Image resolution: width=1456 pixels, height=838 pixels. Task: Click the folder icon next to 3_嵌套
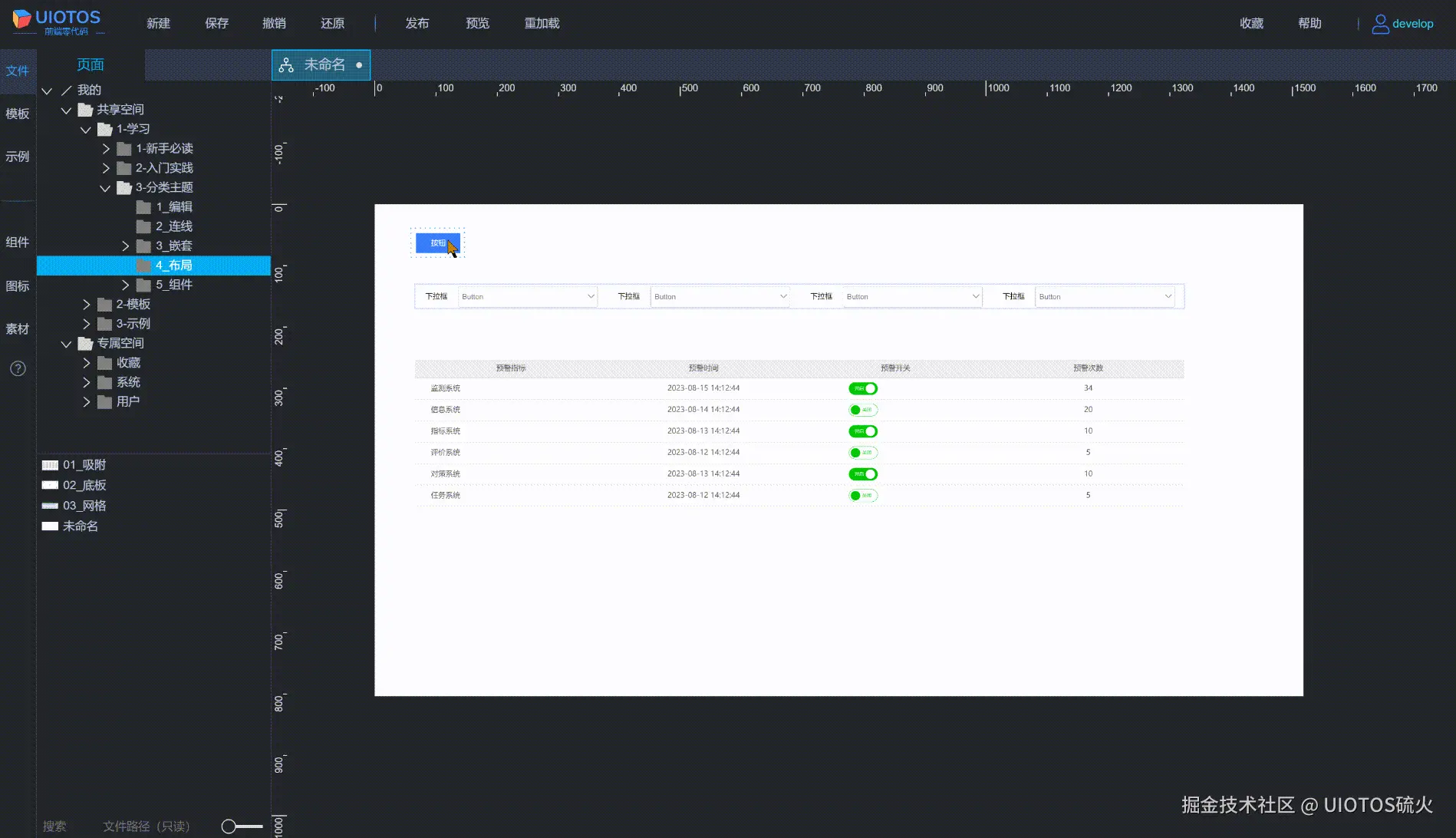(143, 246)
